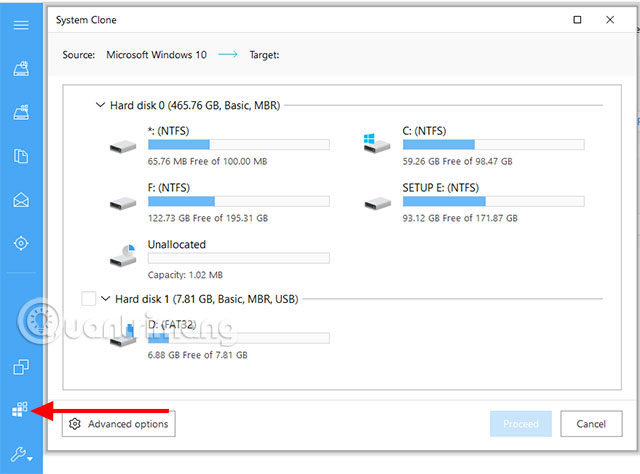Collapse the Hard disk 0 group
The image size is (640, 474).
pos(100,105)
